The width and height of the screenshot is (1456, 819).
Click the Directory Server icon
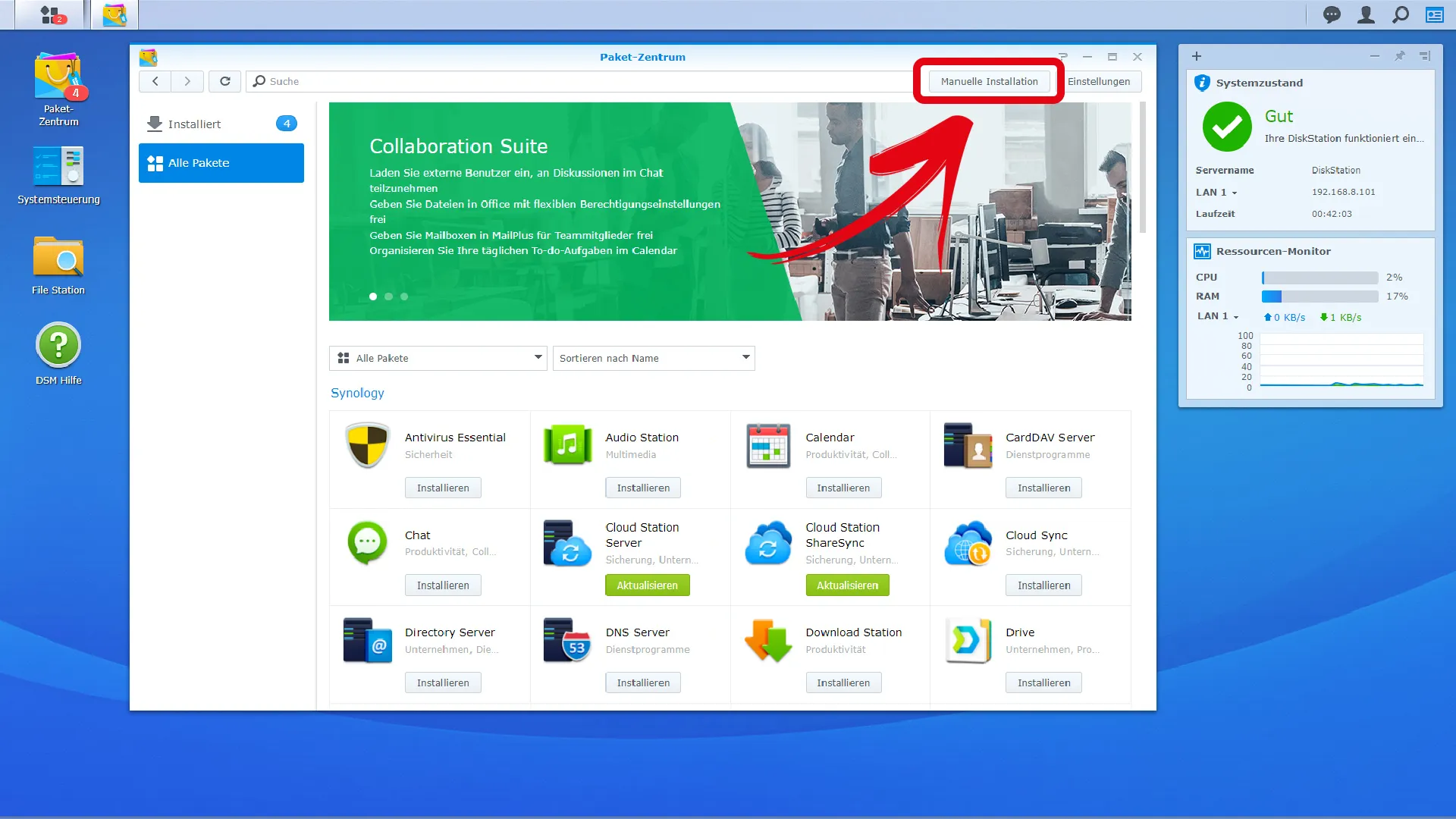367,641
